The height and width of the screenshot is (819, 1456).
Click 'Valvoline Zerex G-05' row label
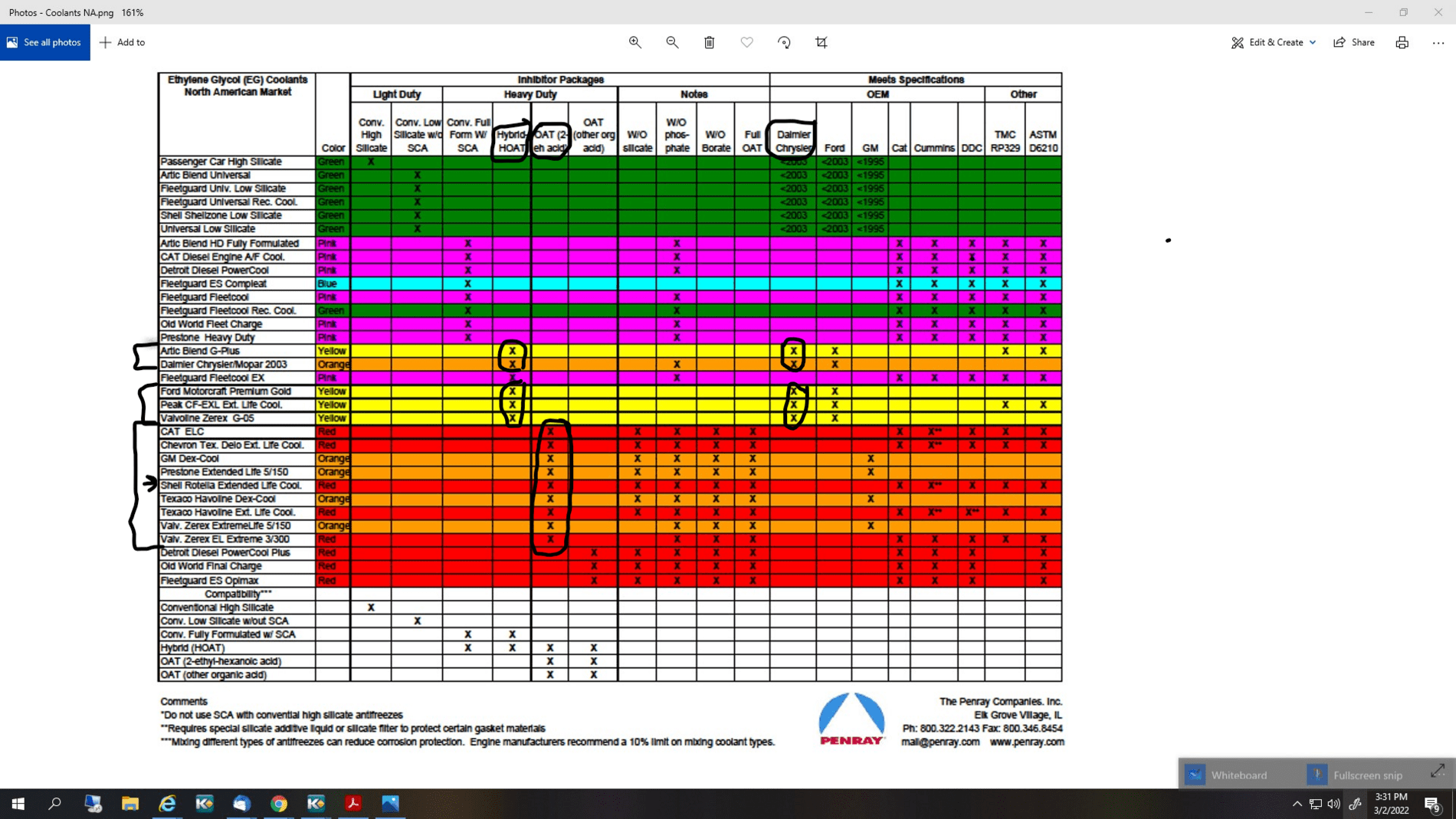tap(207, 418)
